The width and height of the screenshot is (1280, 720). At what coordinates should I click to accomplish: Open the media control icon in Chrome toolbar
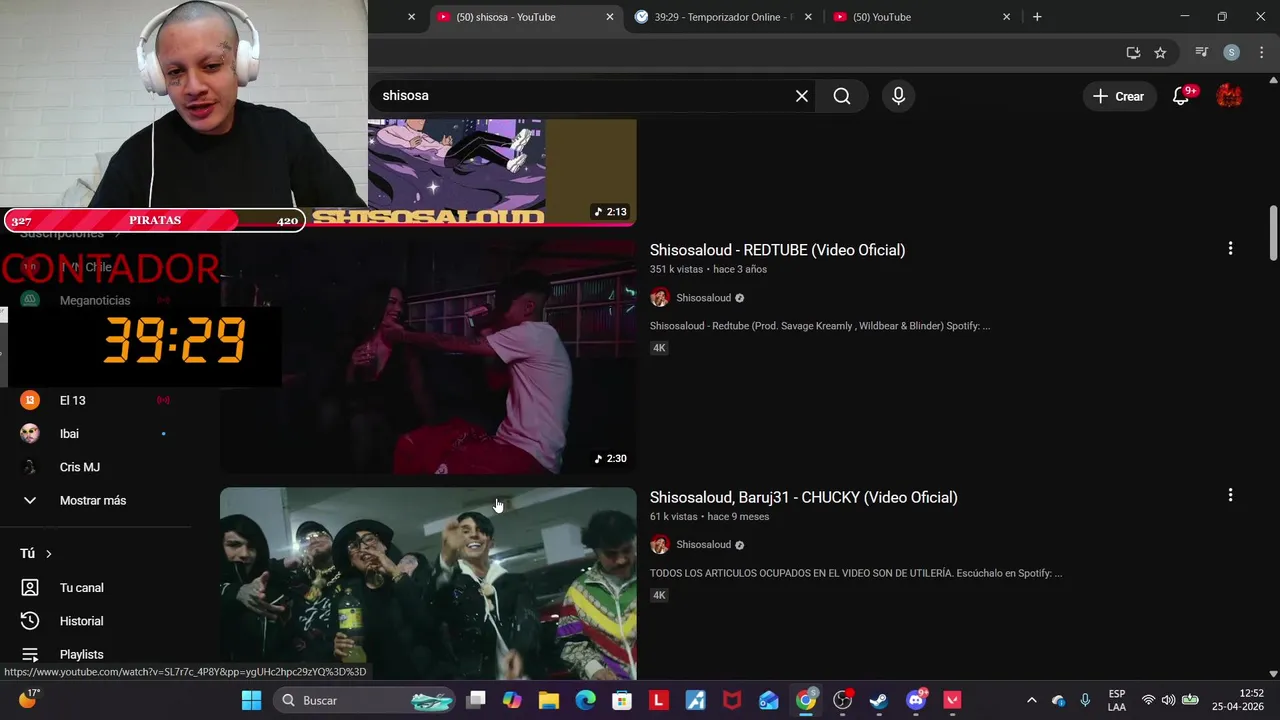point(1202,53)
